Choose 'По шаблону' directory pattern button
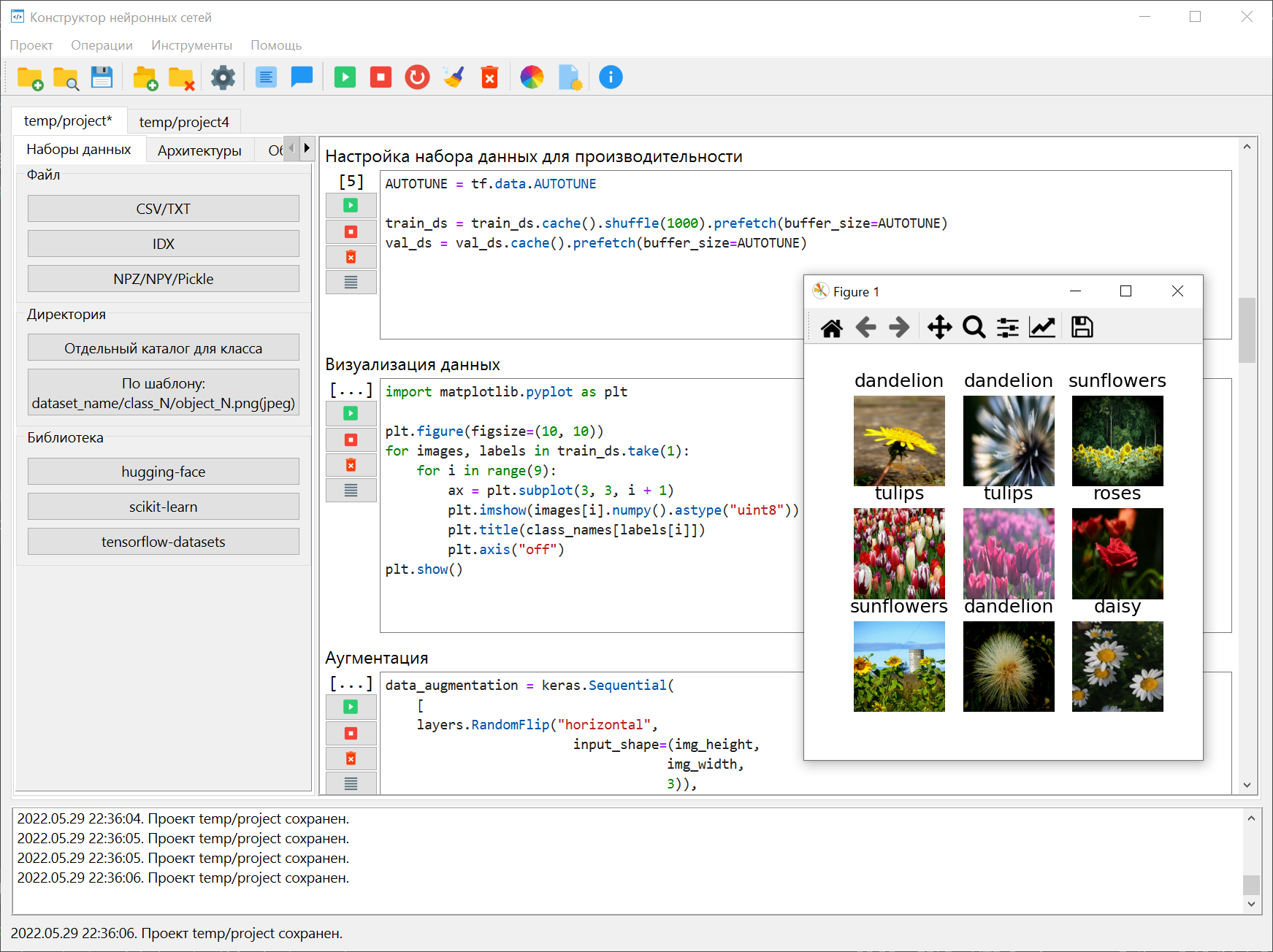 tap(164, 394)
